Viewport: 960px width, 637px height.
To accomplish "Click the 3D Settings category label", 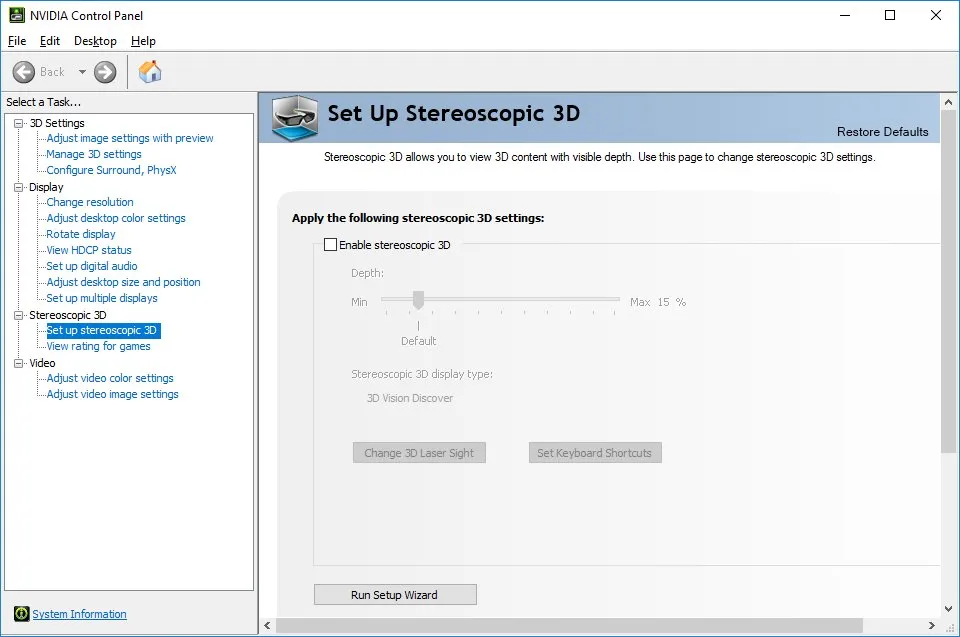I will 57,123.
